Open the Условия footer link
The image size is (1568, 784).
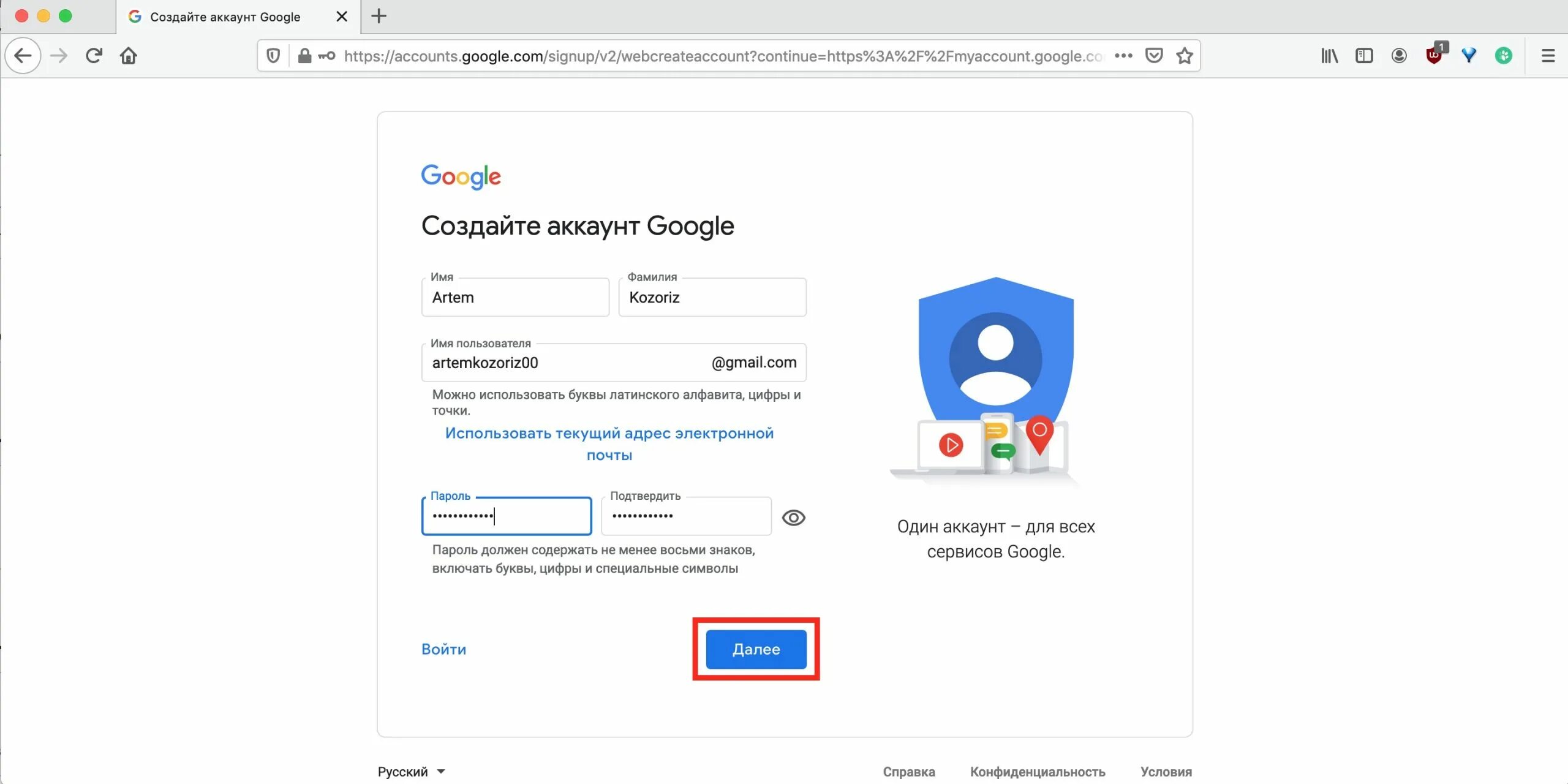coord(1166,772)
